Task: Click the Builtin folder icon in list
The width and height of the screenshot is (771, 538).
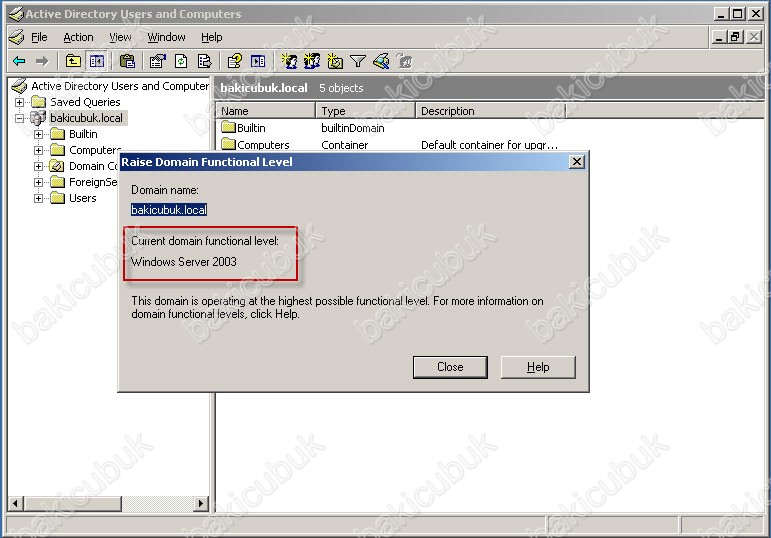Action: 228,127
